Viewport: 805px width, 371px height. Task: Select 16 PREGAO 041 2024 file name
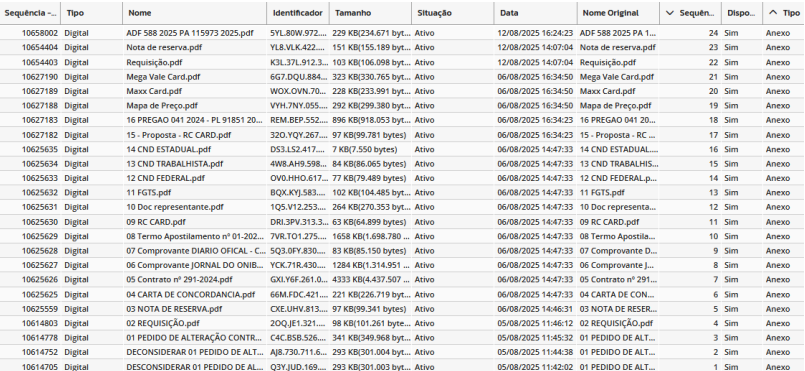point(195,120)
